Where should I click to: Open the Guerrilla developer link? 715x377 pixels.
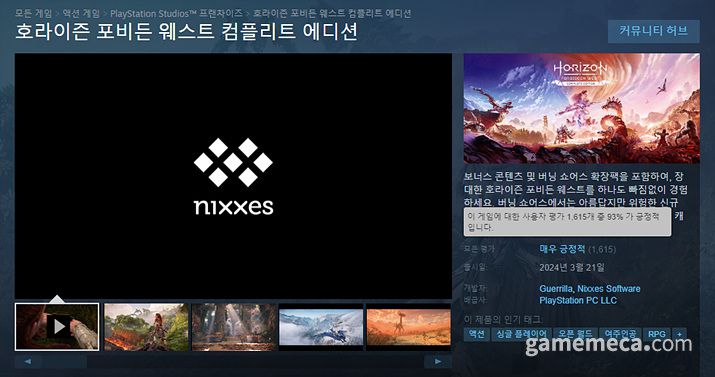(x=556, y=289)
